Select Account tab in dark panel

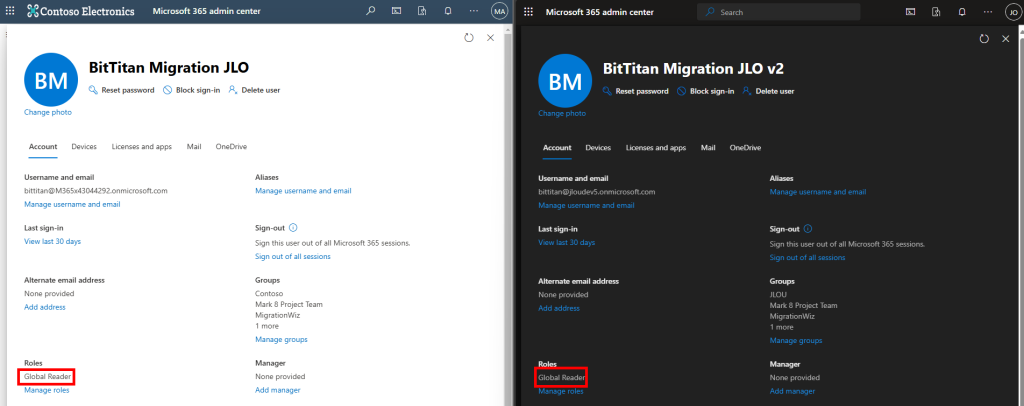(x=557, y=148)
